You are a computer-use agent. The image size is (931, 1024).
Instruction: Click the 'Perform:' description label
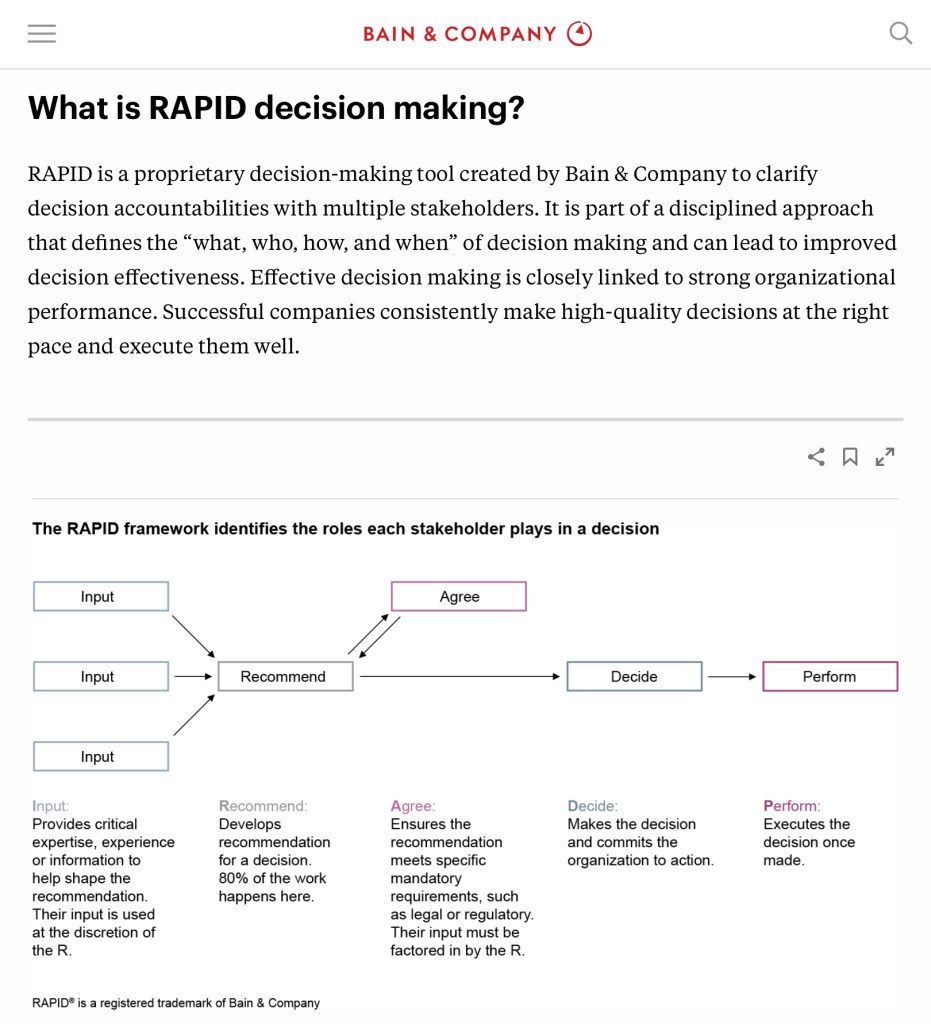click(791, 806)
